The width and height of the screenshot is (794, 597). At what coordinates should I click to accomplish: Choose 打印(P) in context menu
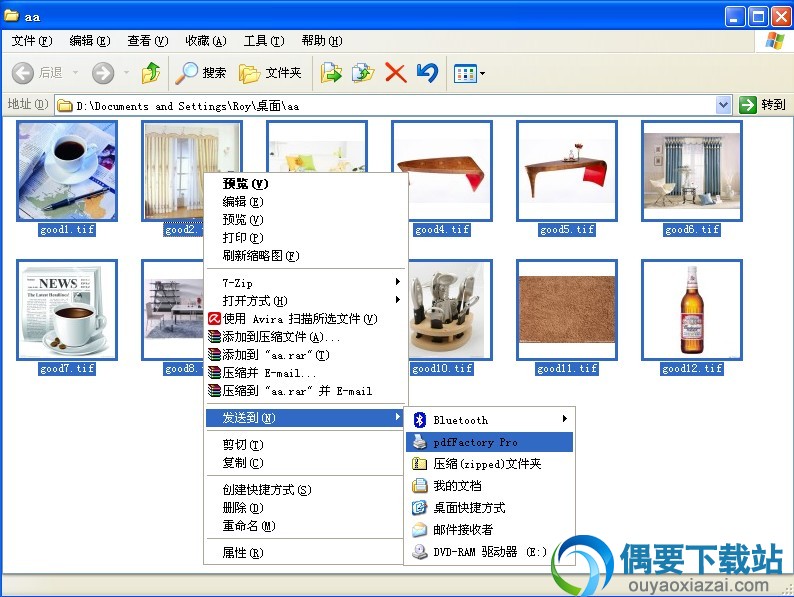305,237
